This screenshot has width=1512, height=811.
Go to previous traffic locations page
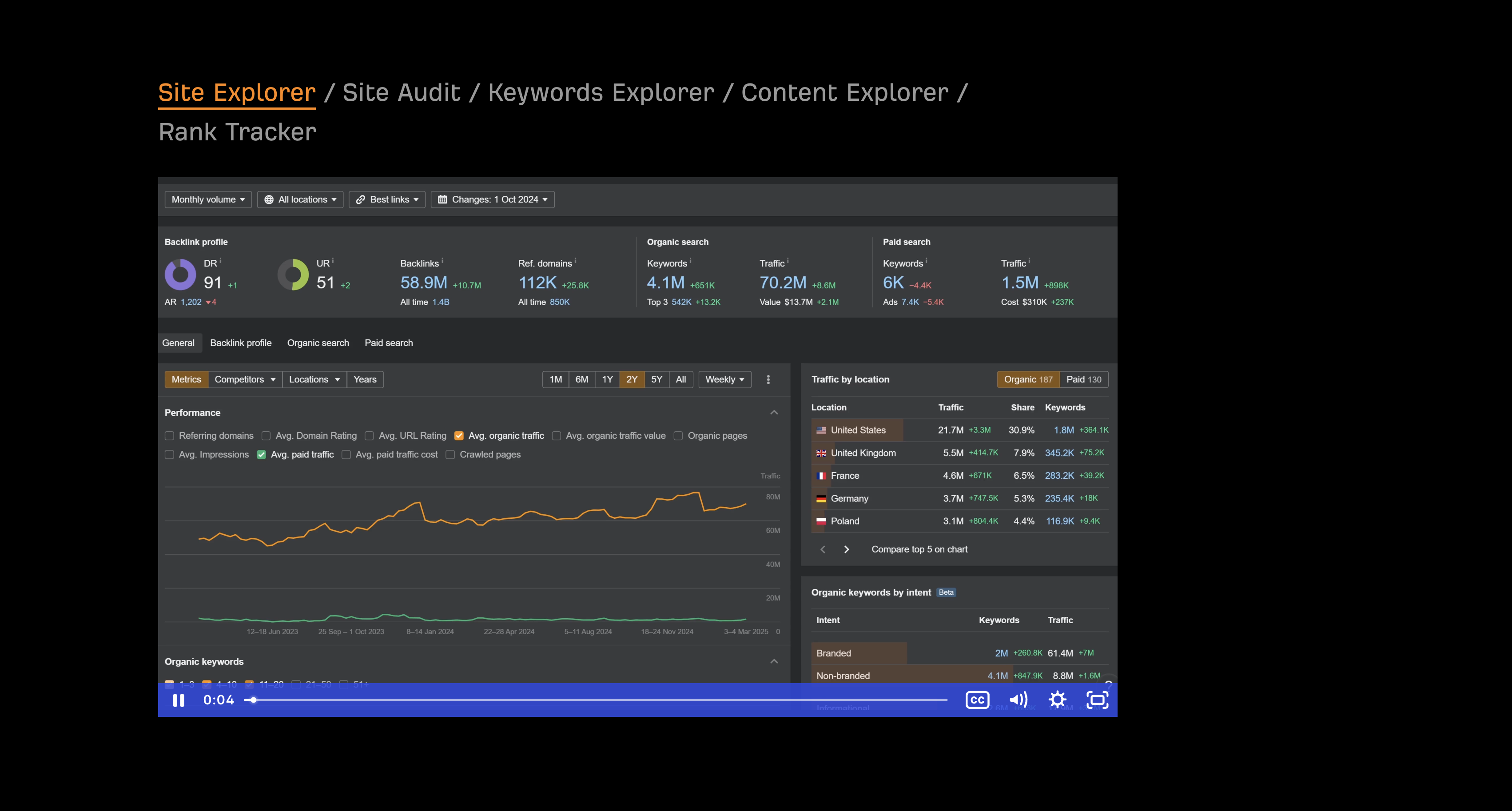(823, 549)
